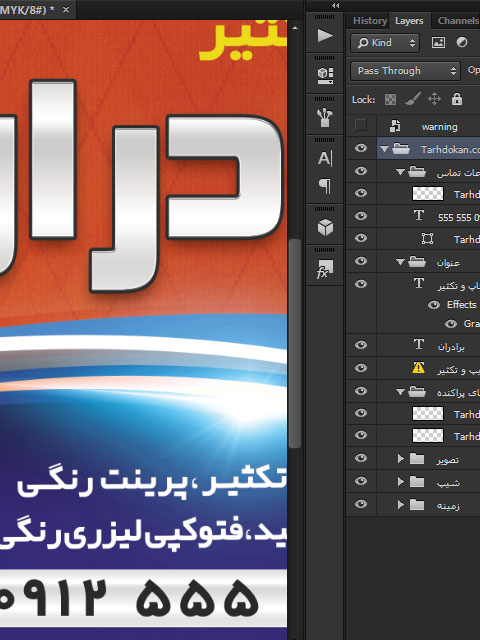Collapse the عنوان group

(400, 262)
